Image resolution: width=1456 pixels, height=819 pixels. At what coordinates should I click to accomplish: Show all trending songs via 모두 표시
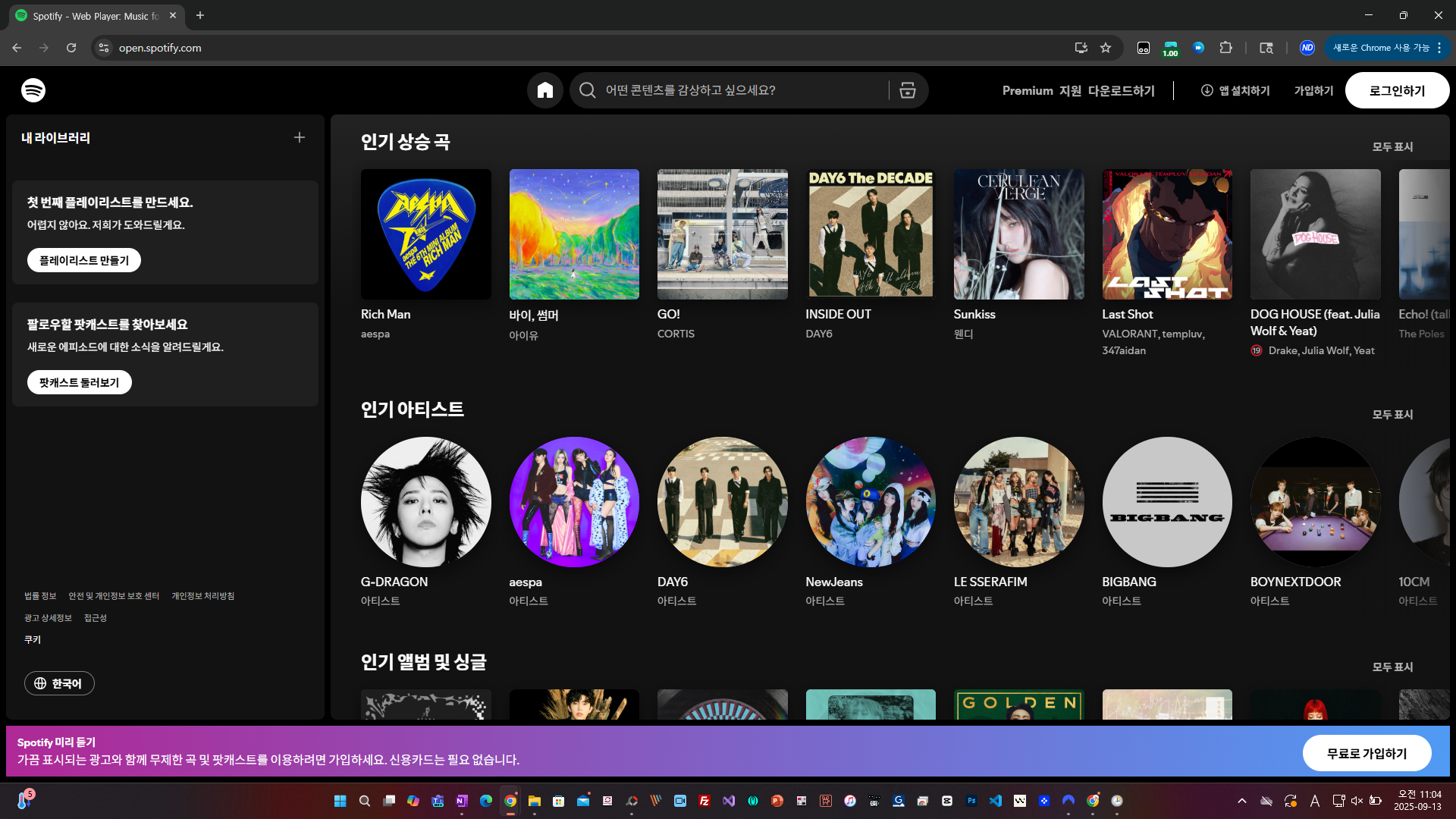tap(1392, 146)
